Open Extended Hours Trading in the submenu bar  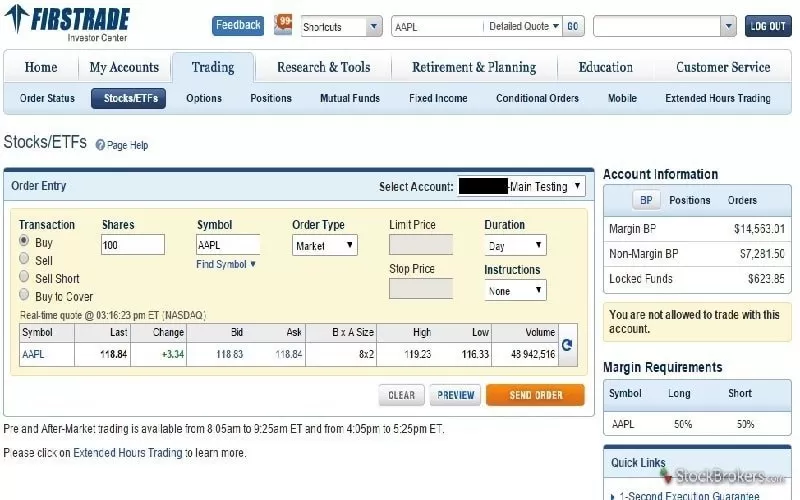click(x=717, y=98)
